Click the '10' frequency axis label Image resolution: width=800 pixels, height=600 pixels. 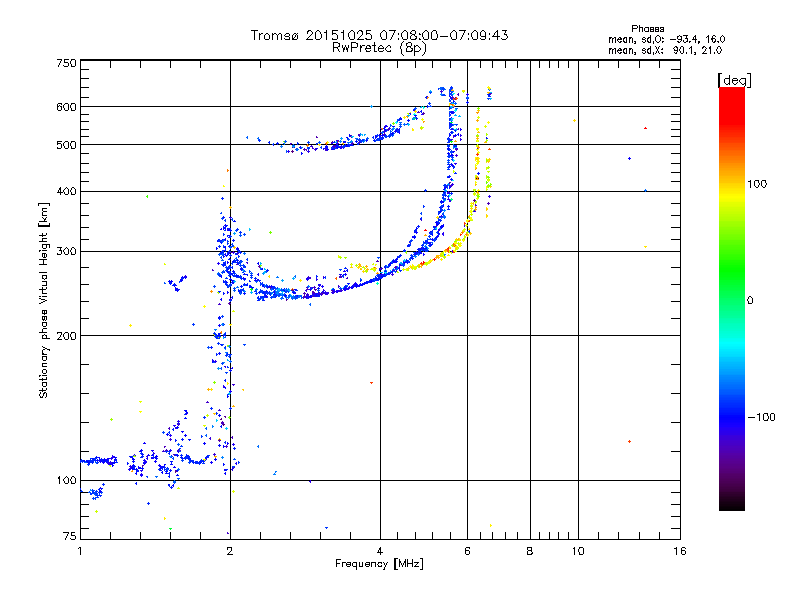tap(578, 551)
